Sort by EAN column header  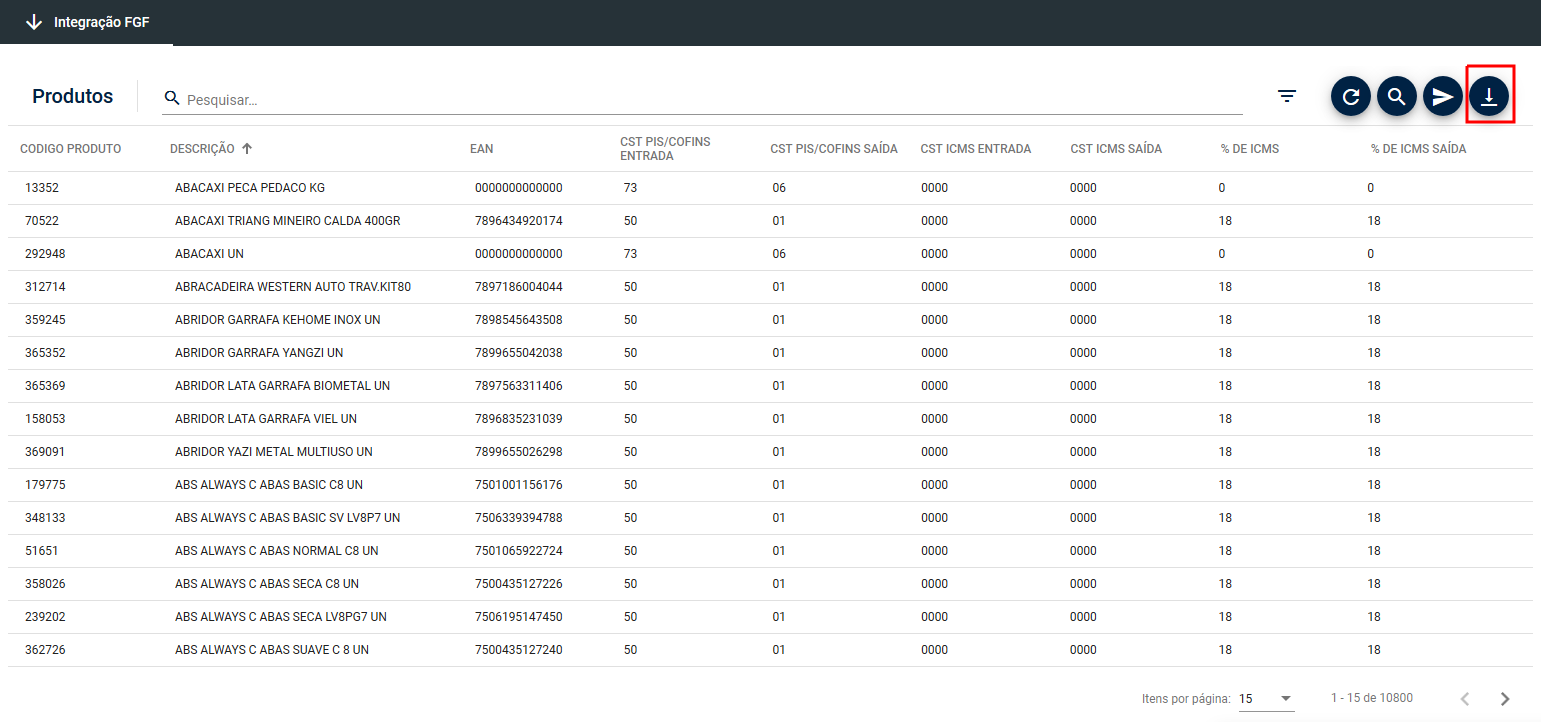pos(481,149)
